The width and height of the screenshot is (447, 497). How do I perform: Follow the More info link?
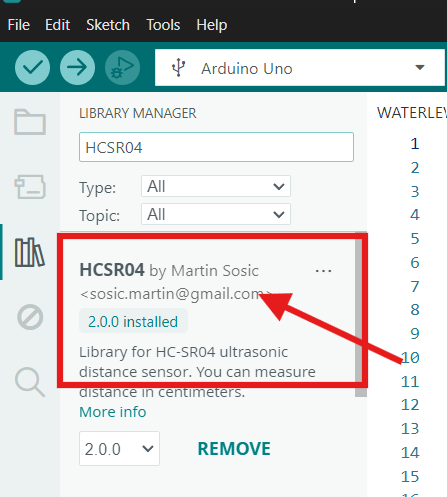(x=113, y=412)
